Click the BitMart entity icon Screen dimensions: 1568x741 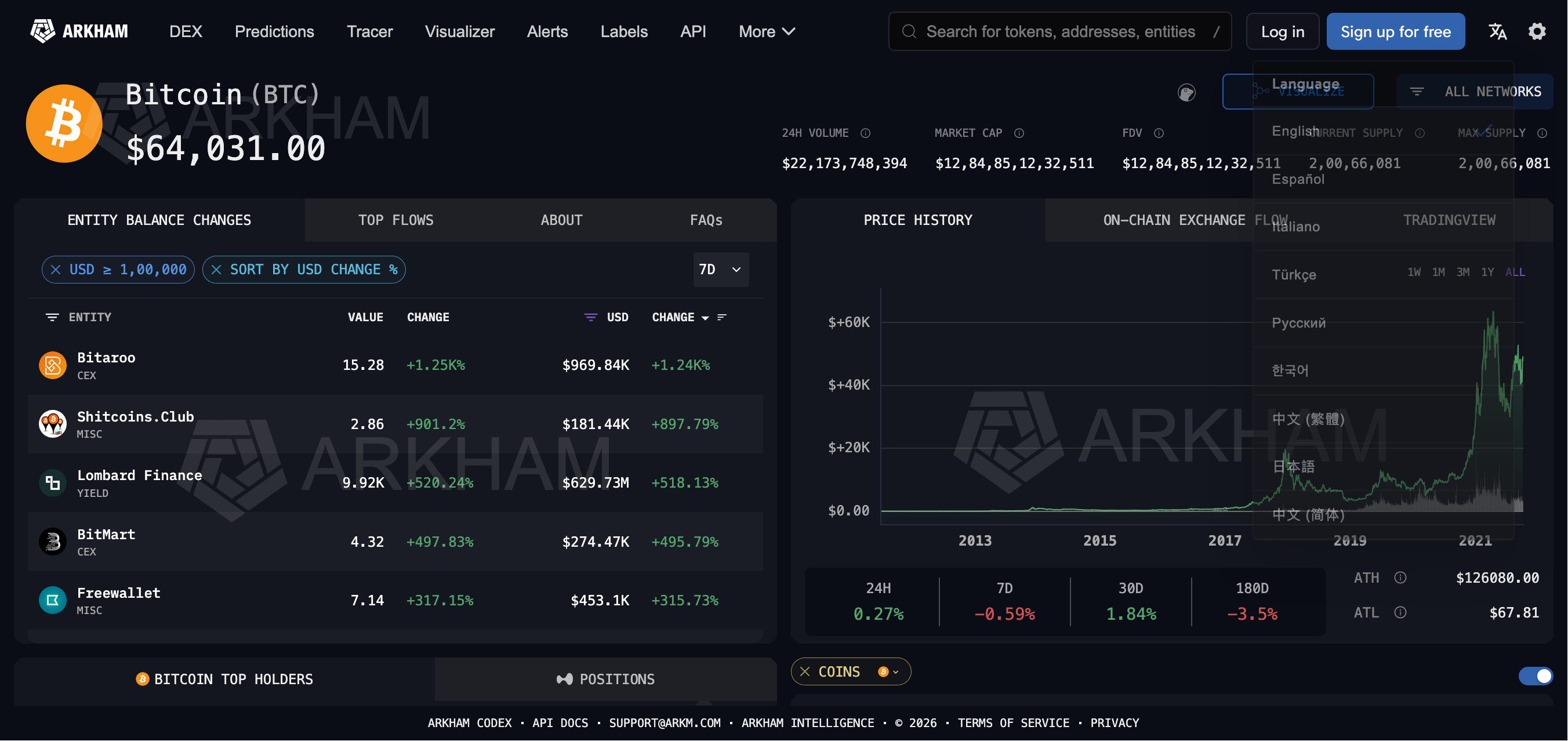tap(53, 542)
